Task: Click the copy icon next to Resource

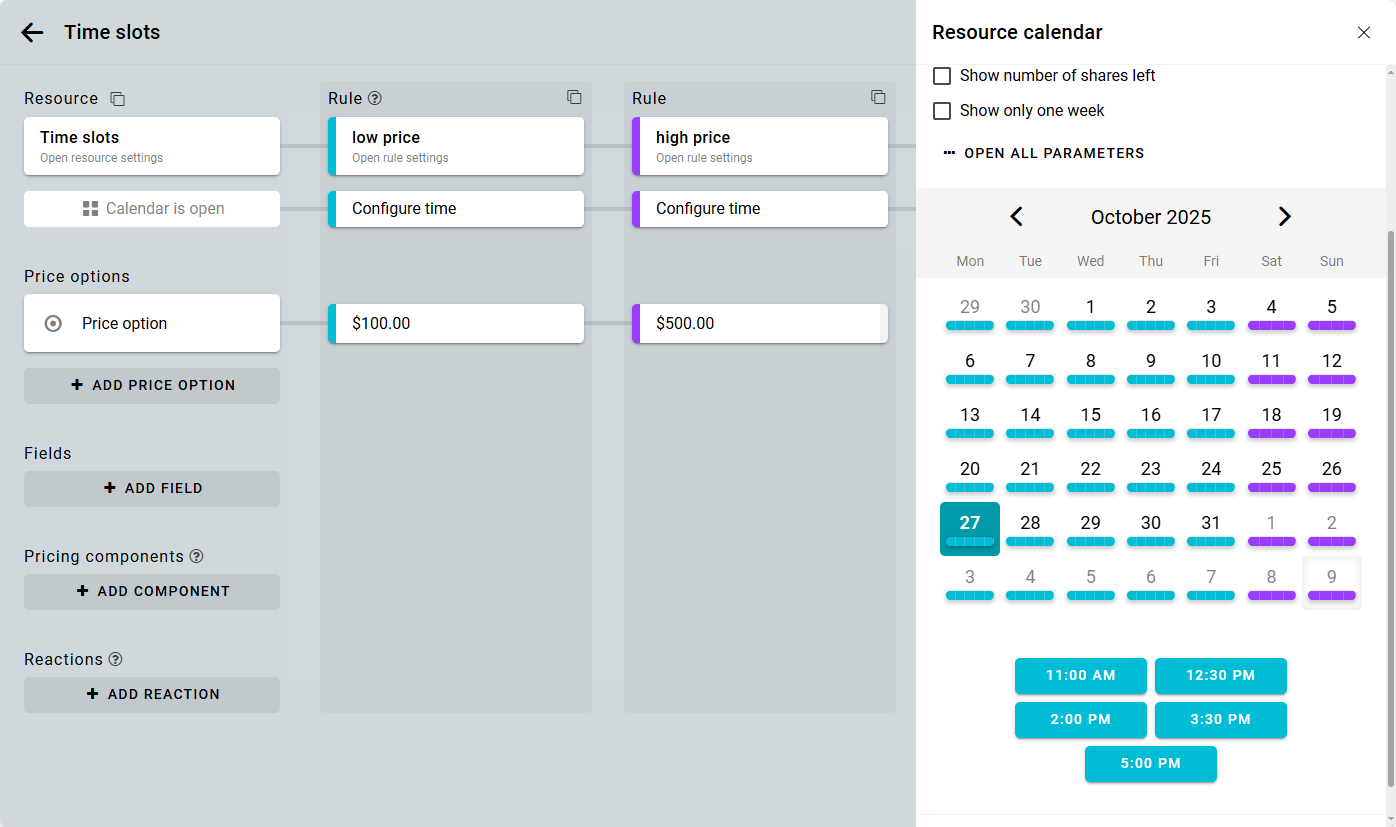Action: point(118,99)
